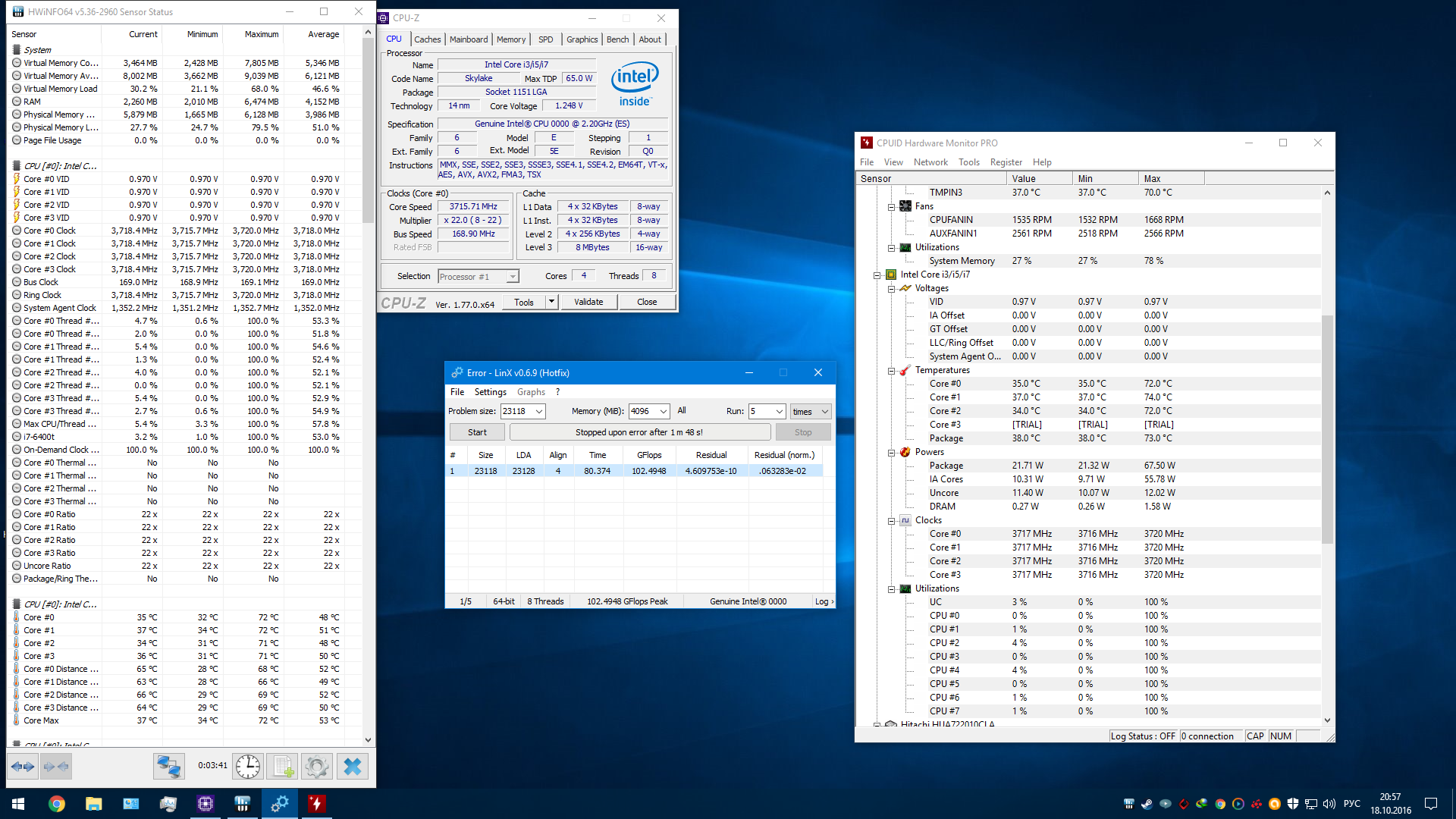Image resolution: width=1456 pixels, height=819 pixels.
Task: Click HWiNFO logging sheet with plus button
Action: coord(284,767)
